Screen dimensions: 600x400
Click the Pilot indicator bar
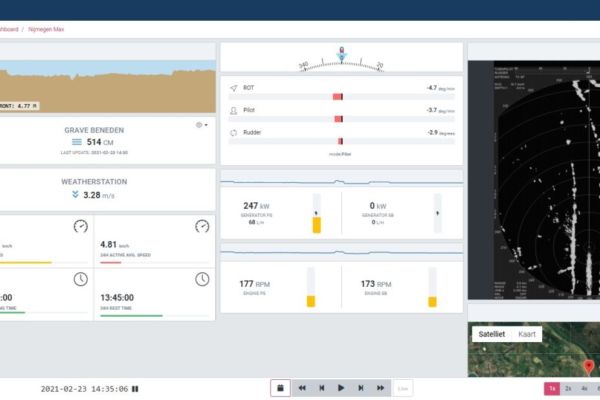coord(342,119)
